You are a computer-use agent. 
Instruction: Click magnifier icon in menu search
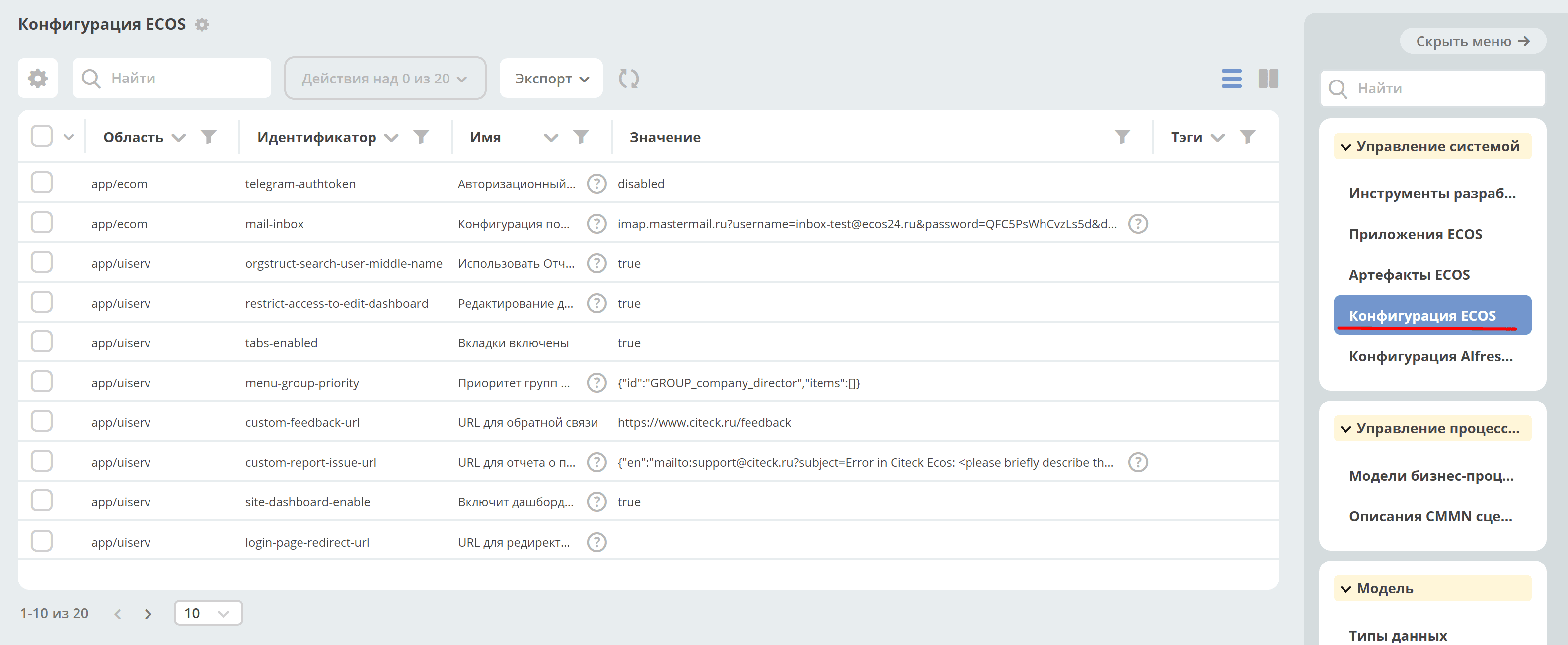1338,89
